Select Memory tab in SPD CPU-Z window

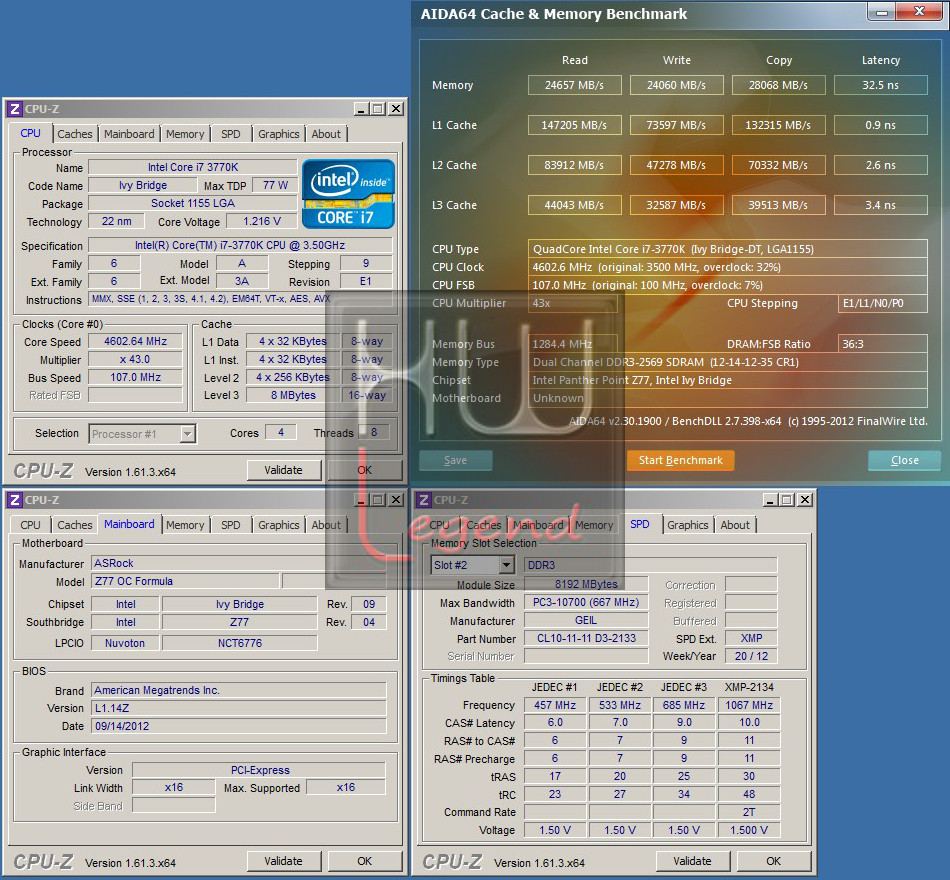pyautogui.click(x=594, y=525)
